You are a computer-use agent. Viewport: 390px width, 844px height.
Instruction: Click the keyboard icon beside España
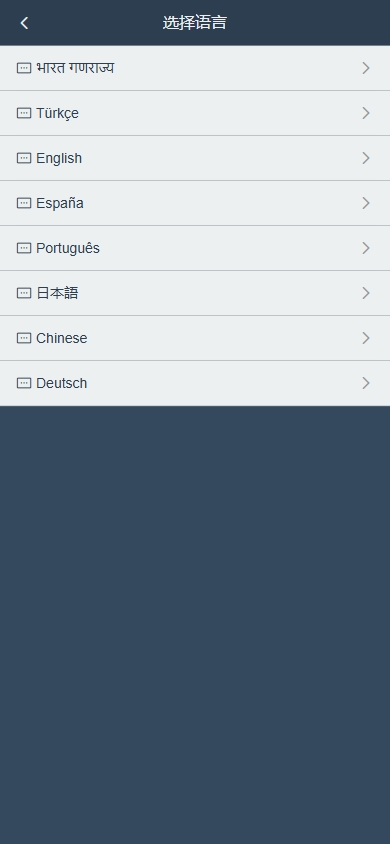point(24,203)
